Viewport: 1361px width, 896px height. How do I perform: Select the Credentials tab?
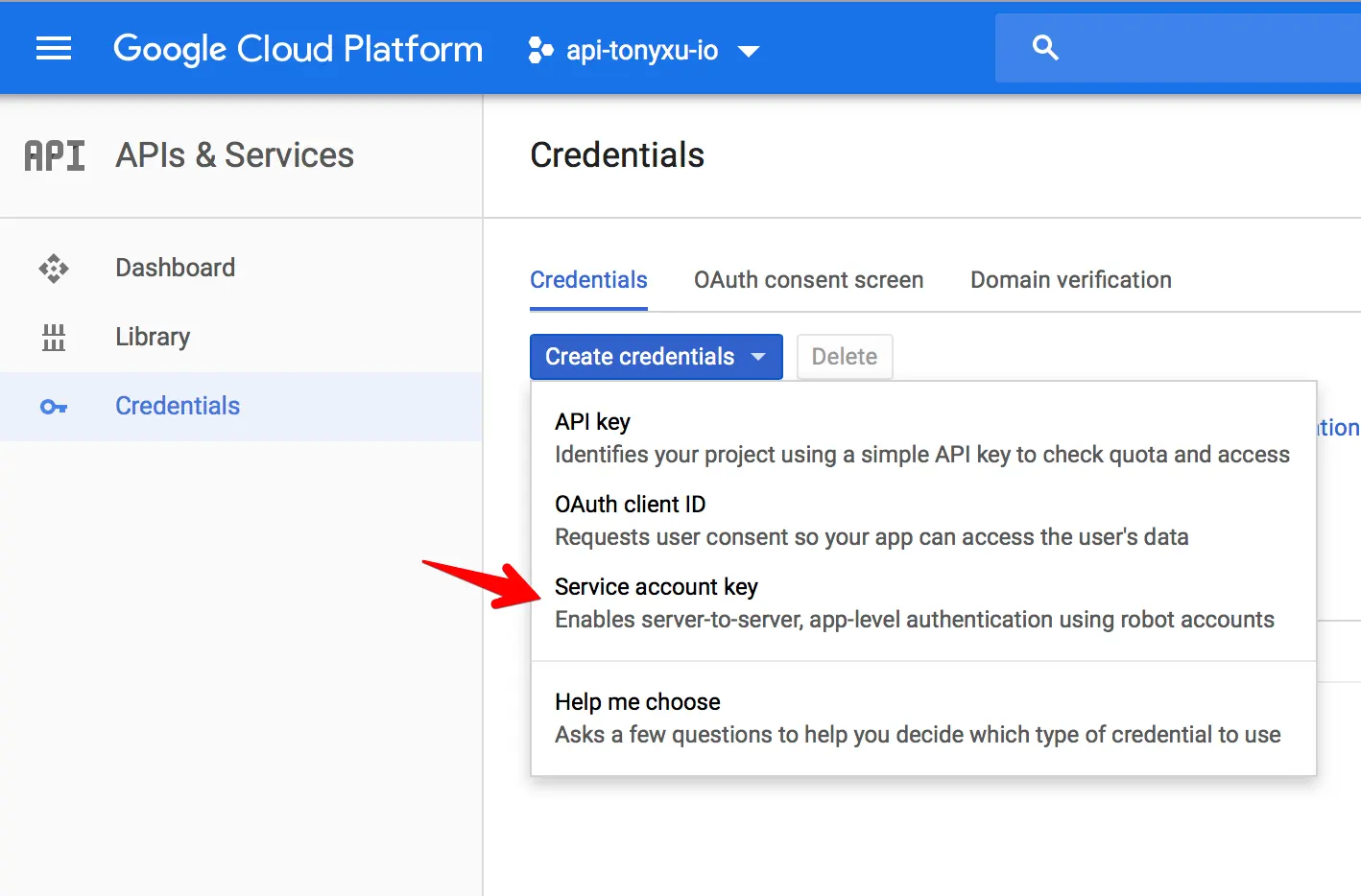click(x=588, y=280)
